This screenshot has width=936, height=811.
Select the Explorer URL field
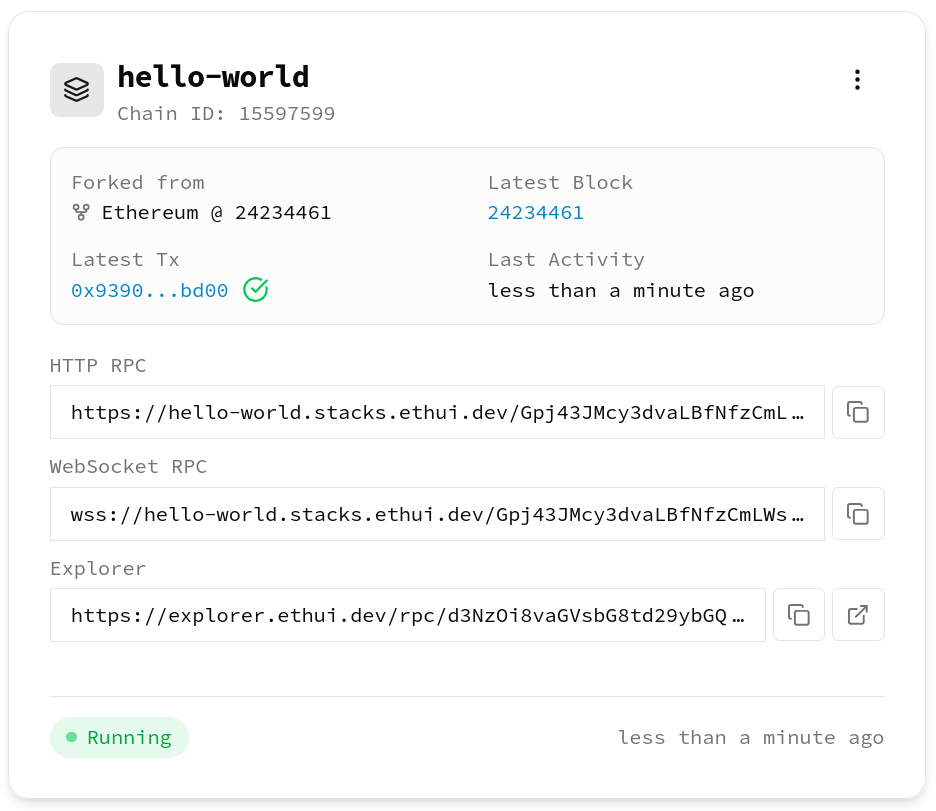coord(407,615)
